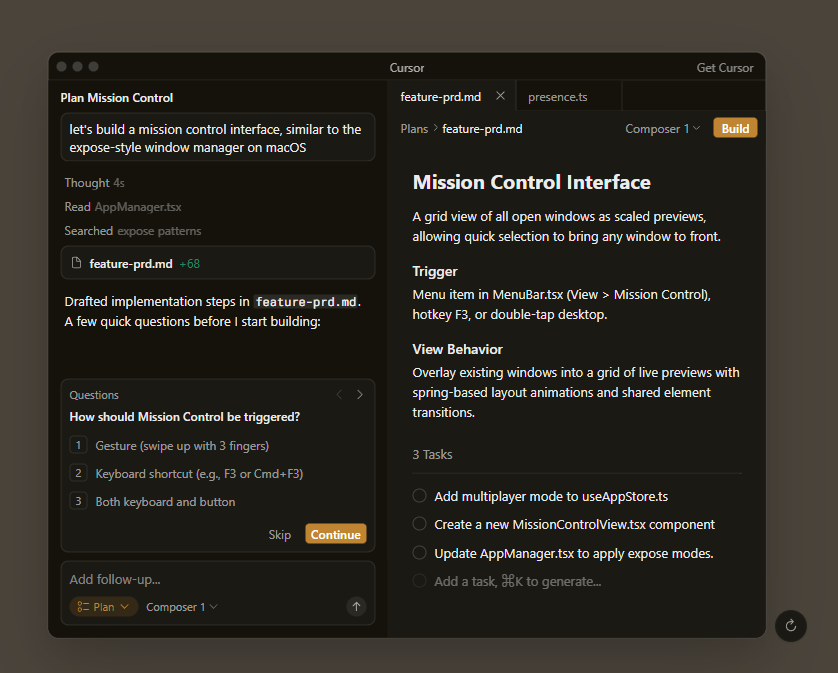Expand Composer 1 dropdown next to Build
This screenshot has height=673, width=838.
pyautogui.click(x=662, y=129)
